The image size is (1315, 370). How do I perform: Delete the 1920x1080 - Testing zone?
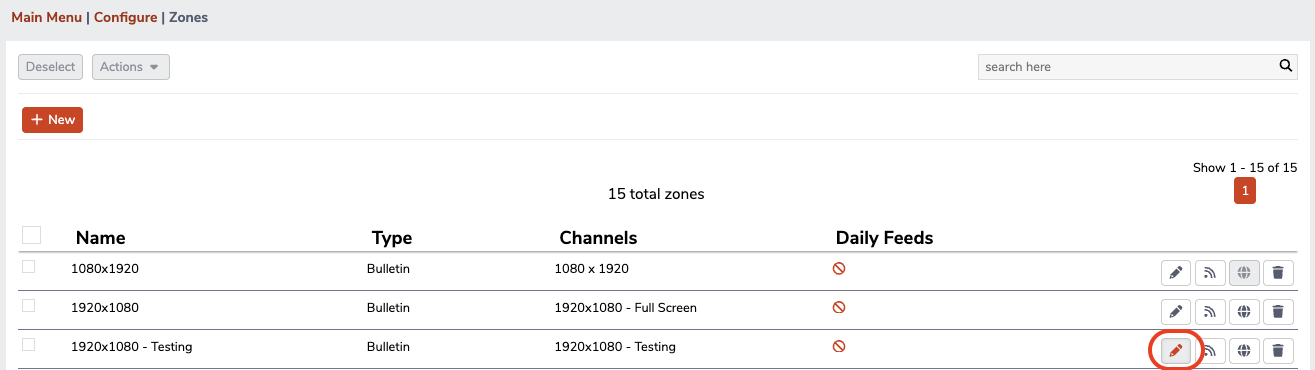(x=1277, y=350)
